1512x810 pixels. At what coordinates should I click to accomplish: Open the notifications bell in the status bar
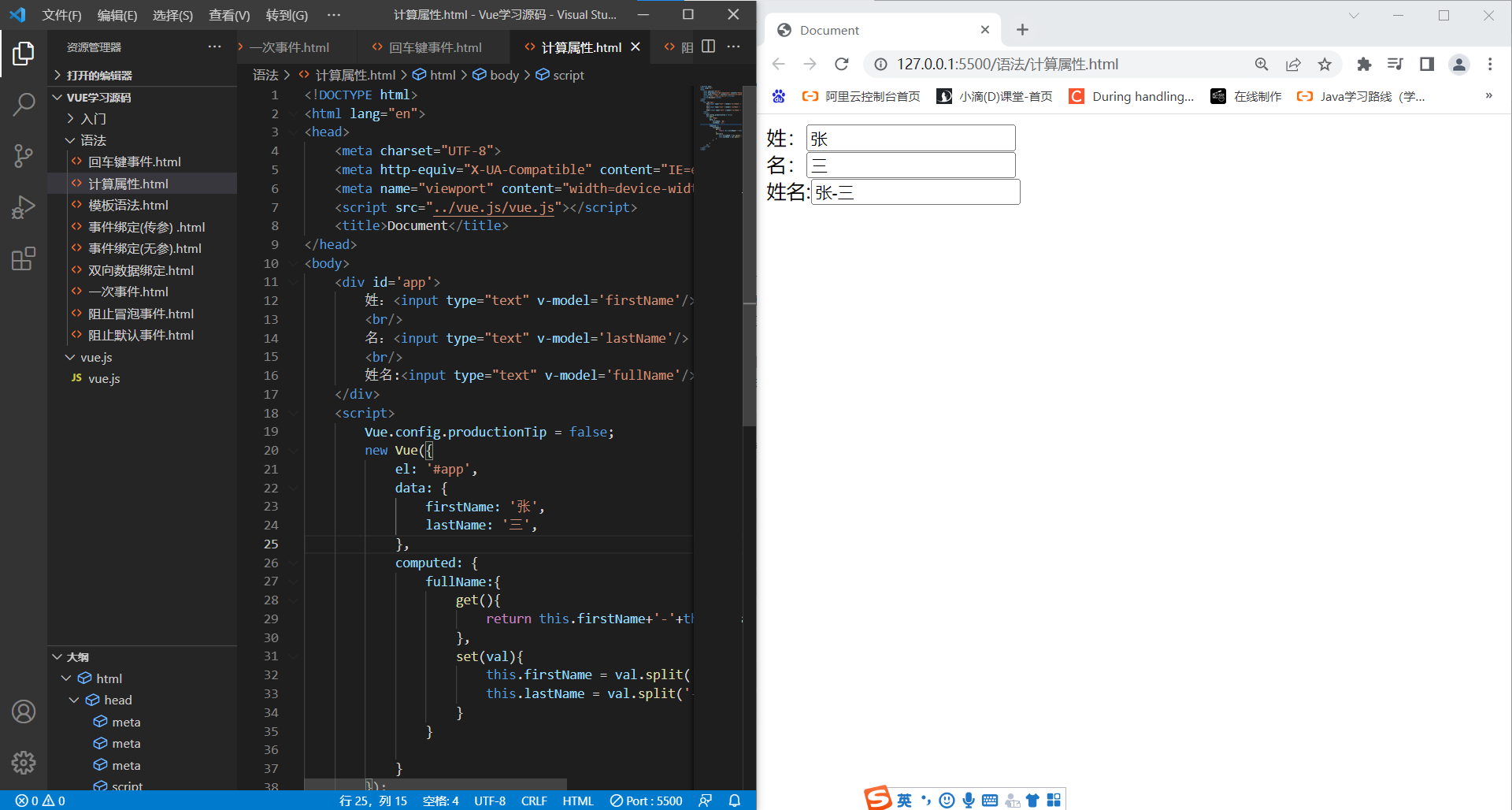tap(735, 801)
